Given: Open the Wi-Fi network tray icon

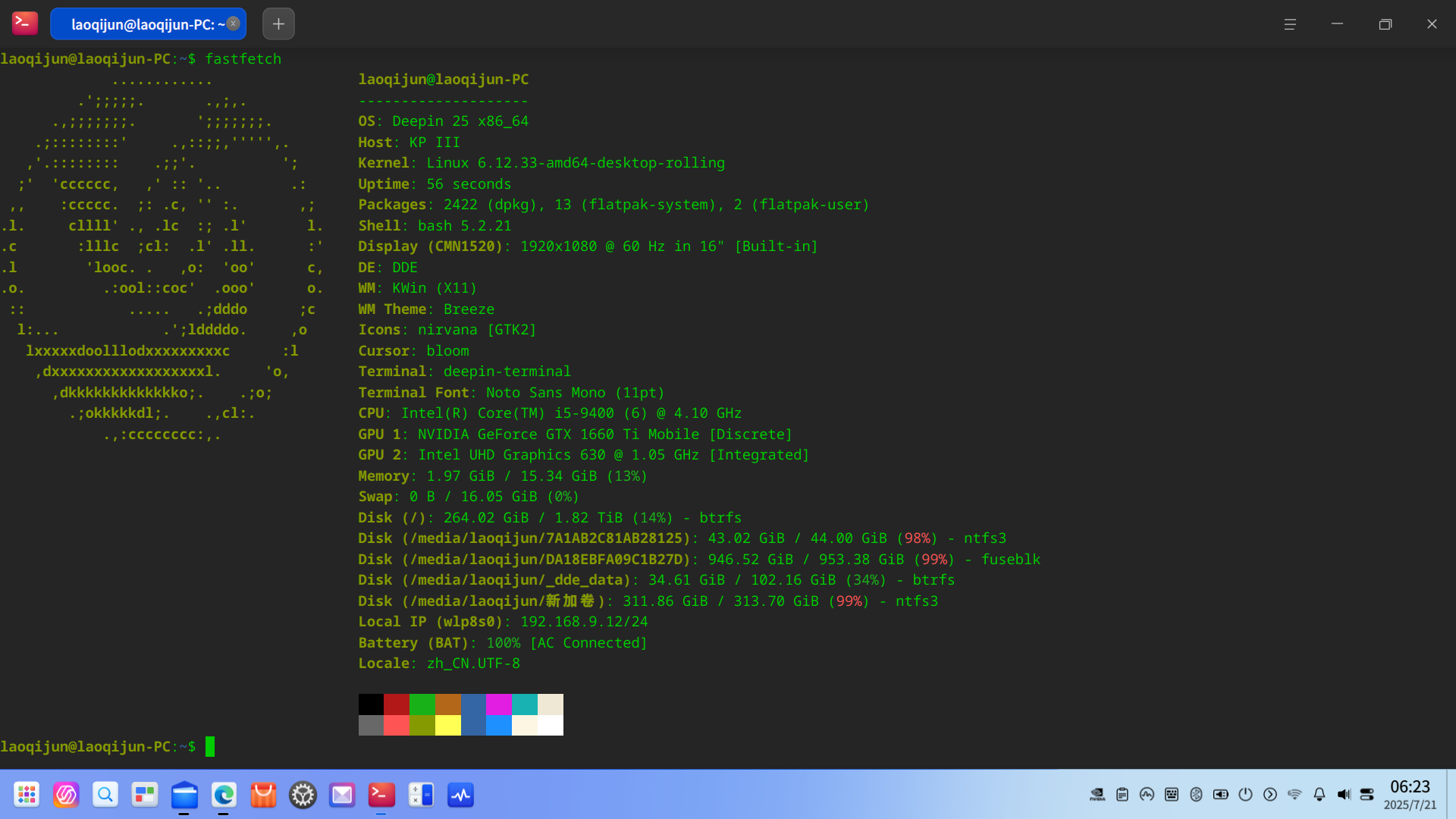Looking at the screenshot, I should 1294,795.
